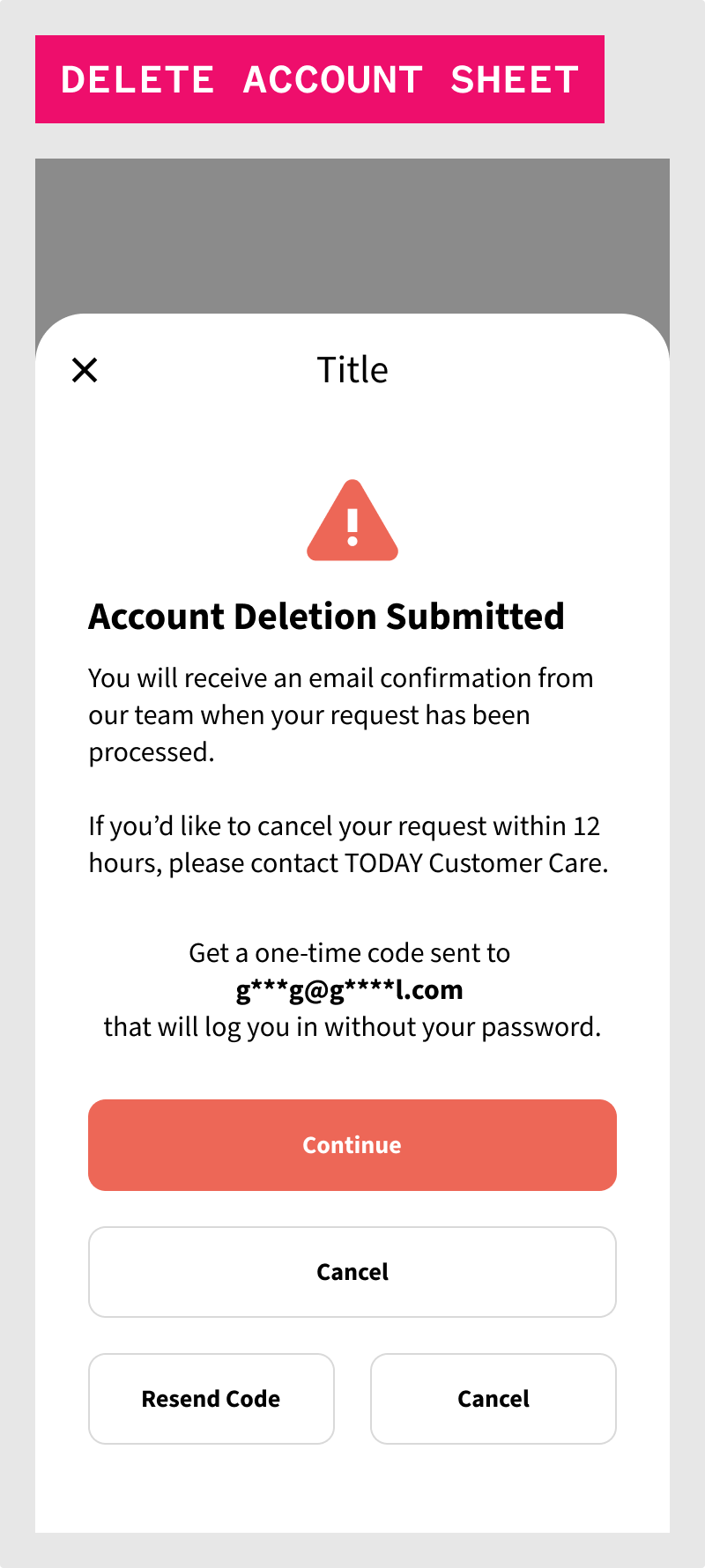Click the Cancel button beside Resend Code

(x=493, y=1399)
